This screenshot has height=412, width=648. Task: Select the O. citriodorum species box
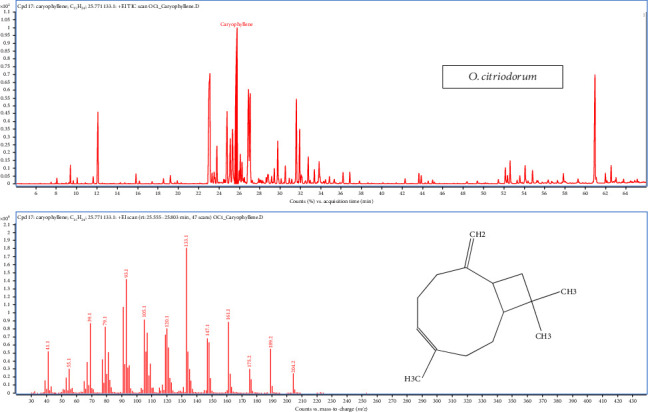pyautogui.click(x=503, y=77)
